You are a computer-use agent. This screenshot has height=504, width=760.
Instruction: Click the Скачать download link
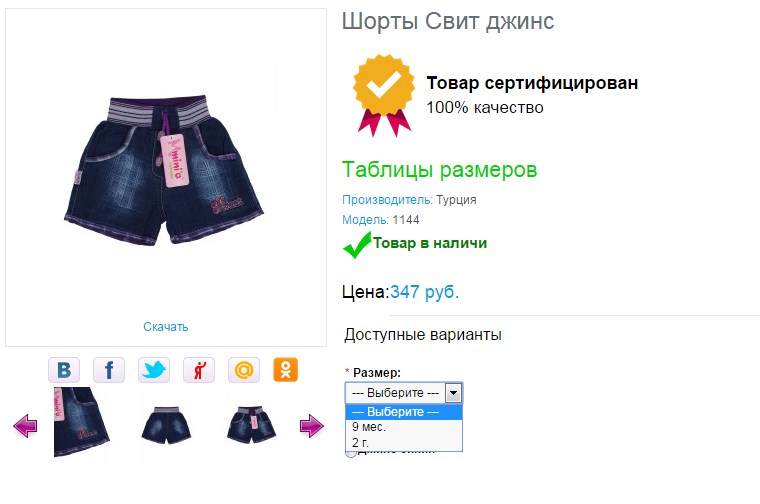coord(165,327)
